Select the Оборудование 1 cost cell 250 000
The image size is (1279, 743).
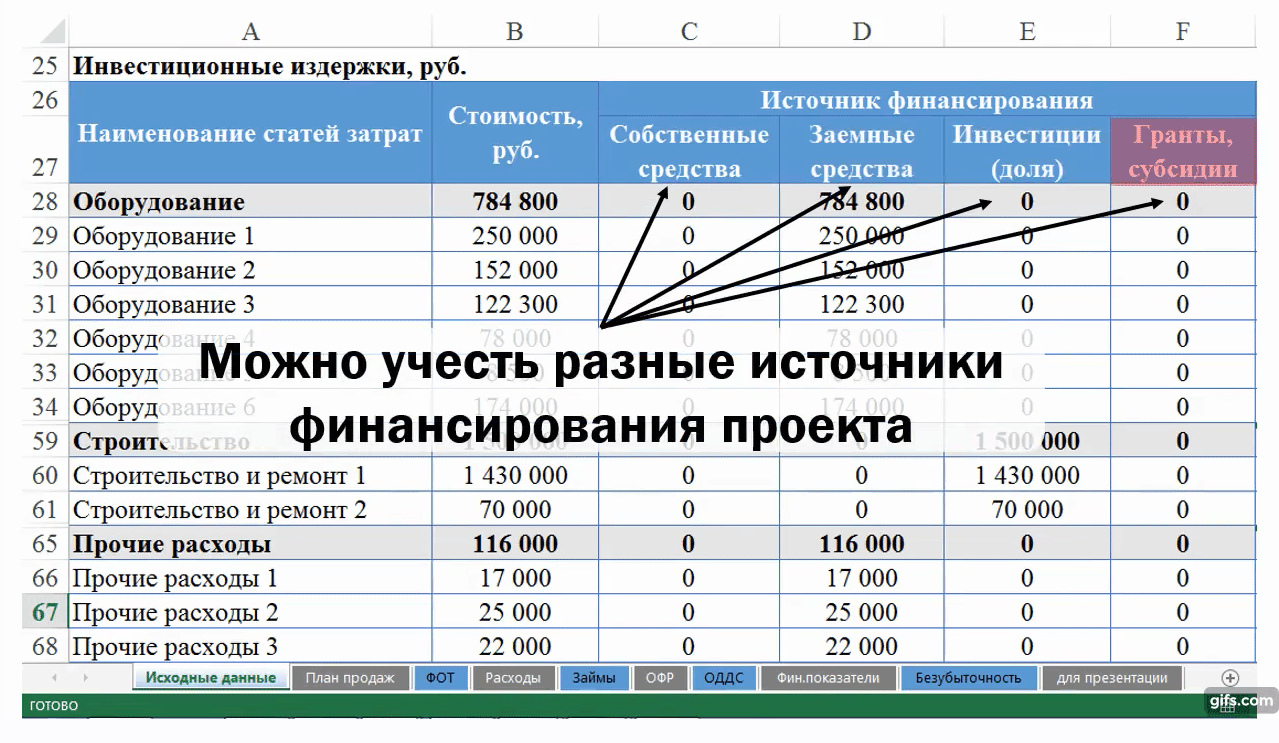tap(514, 236)
